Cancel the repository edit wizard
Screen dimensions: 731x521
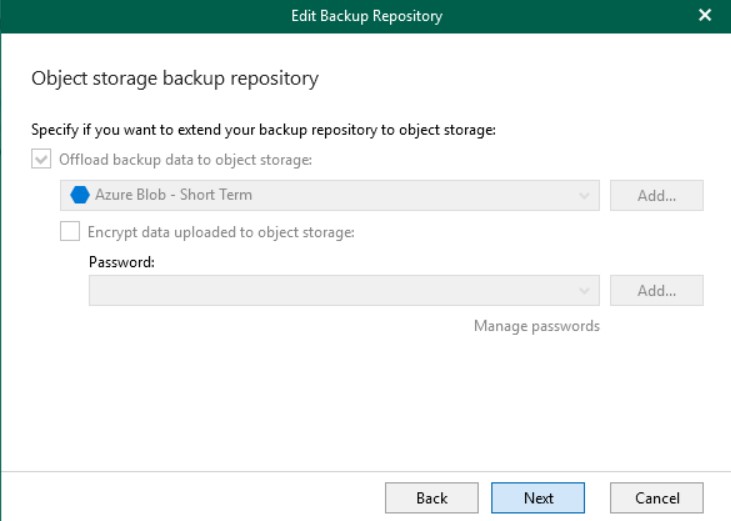656,498
